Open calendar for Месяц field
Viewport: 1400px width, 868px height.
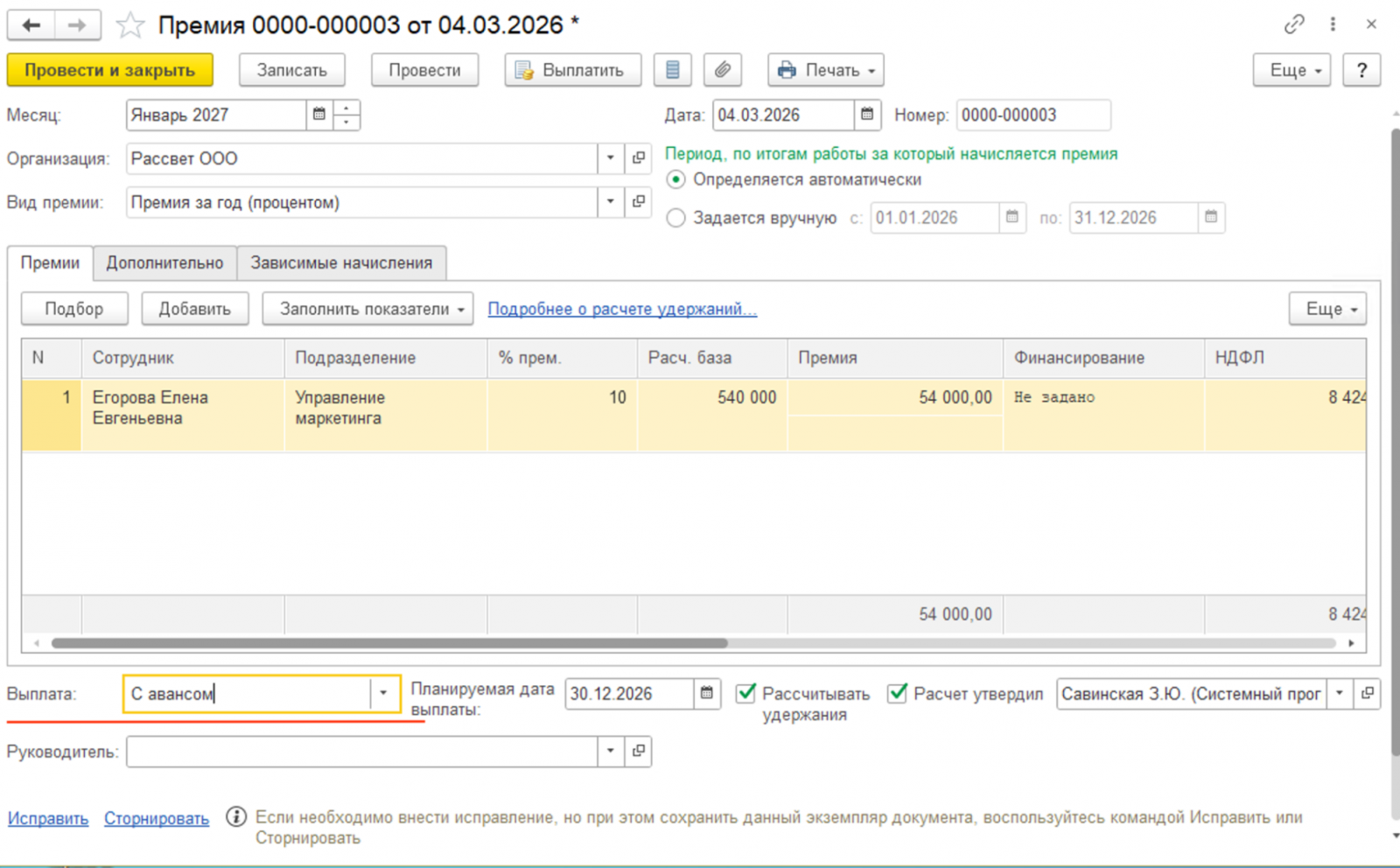pyautogui.click(x=319, y=115)
